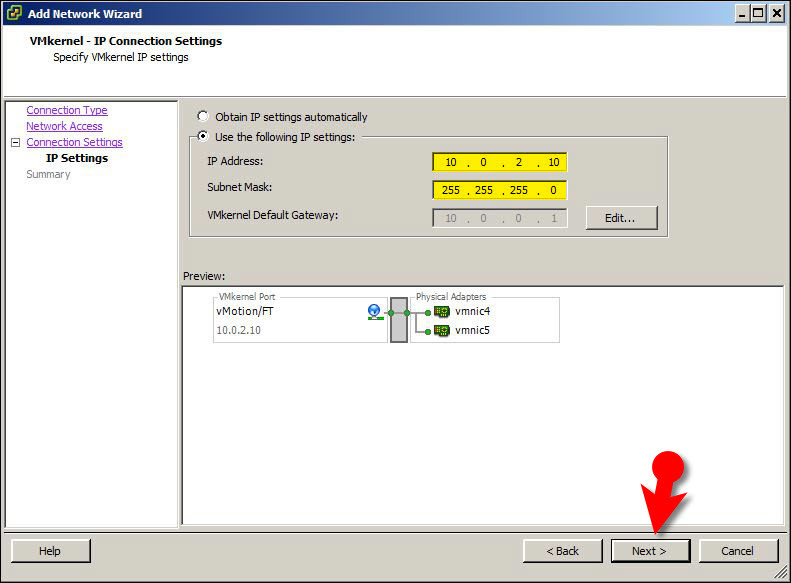Maximize the Add Network Wizard window

[x=758, y=14]
